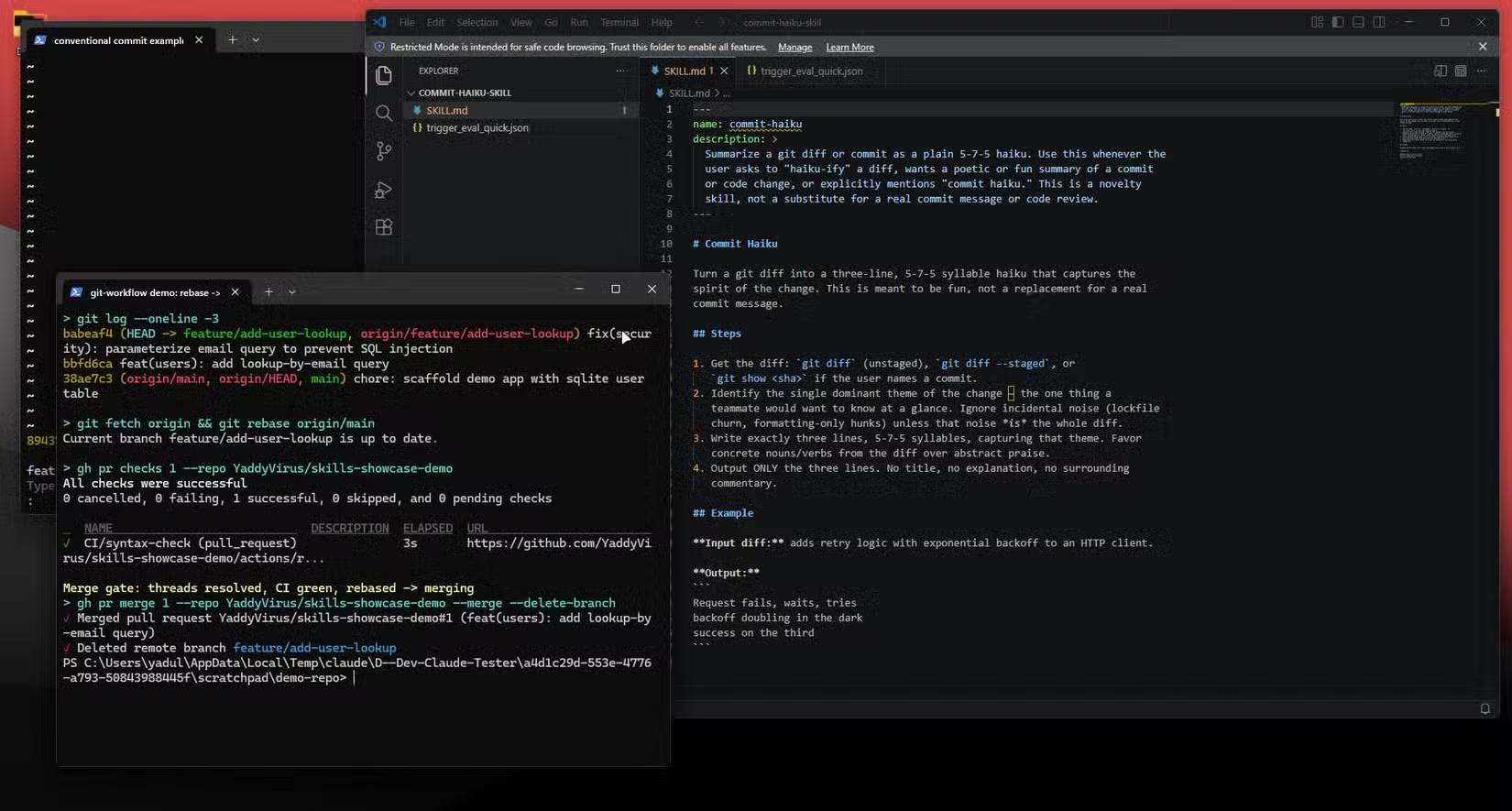Viewport: 1512px width, 811px height.
Task: Open the profile dropdown in conventional commit terminal
Action: pyautogui.click(x=256, y=40)
